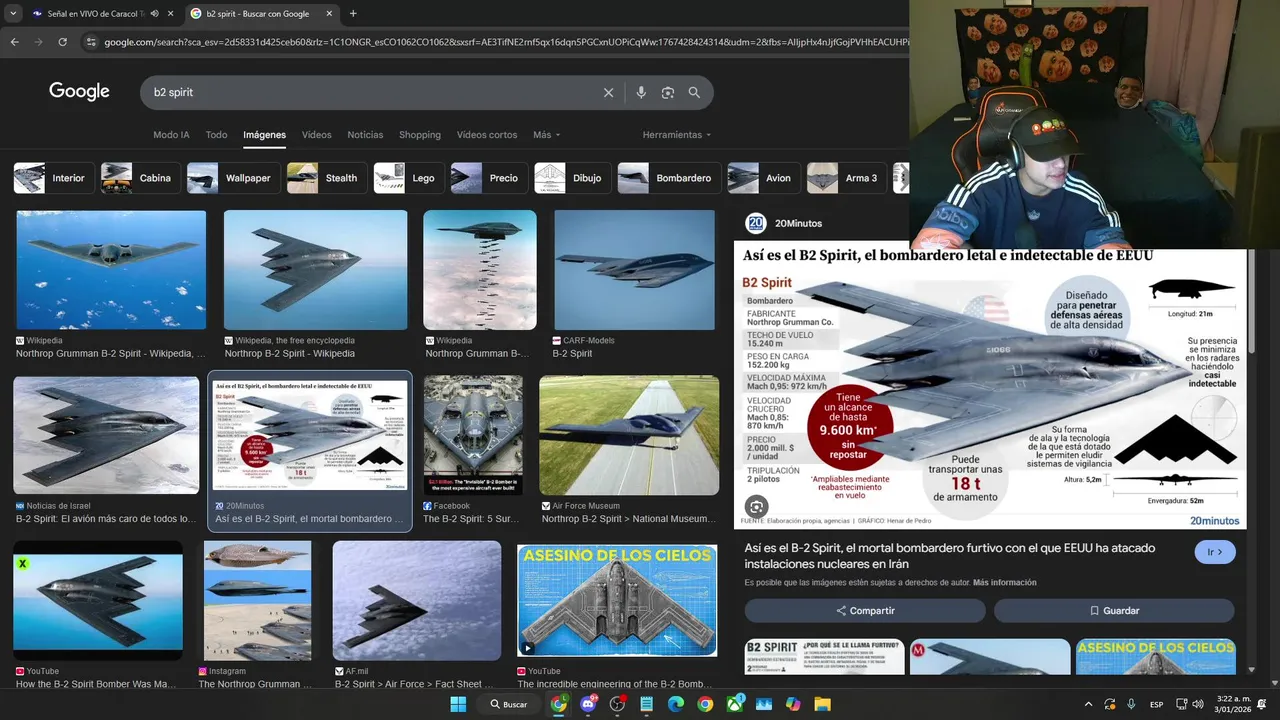The image size is (1280, 720).
Task: Expand the Herramientas dropdown
Action: click(677, 135)
